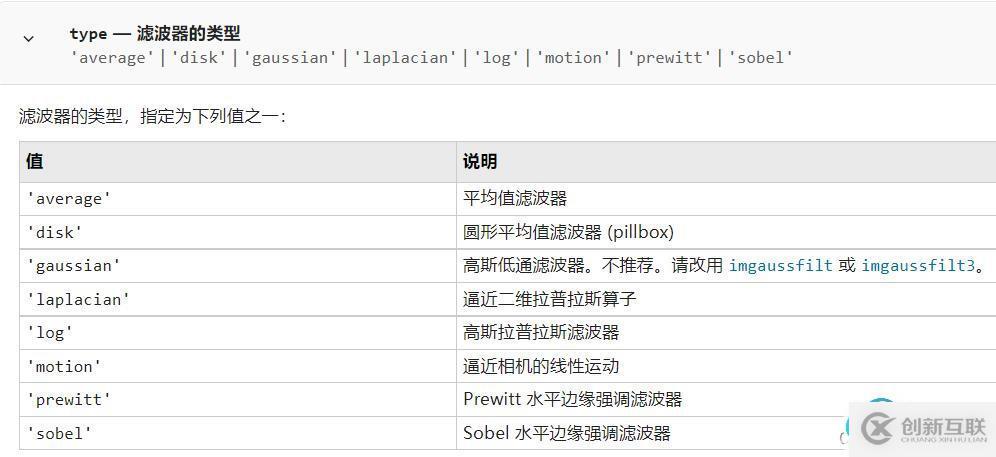The image size is (996, 457).
Task: Select the 'sobel' value cell
Action: (238, 433)
